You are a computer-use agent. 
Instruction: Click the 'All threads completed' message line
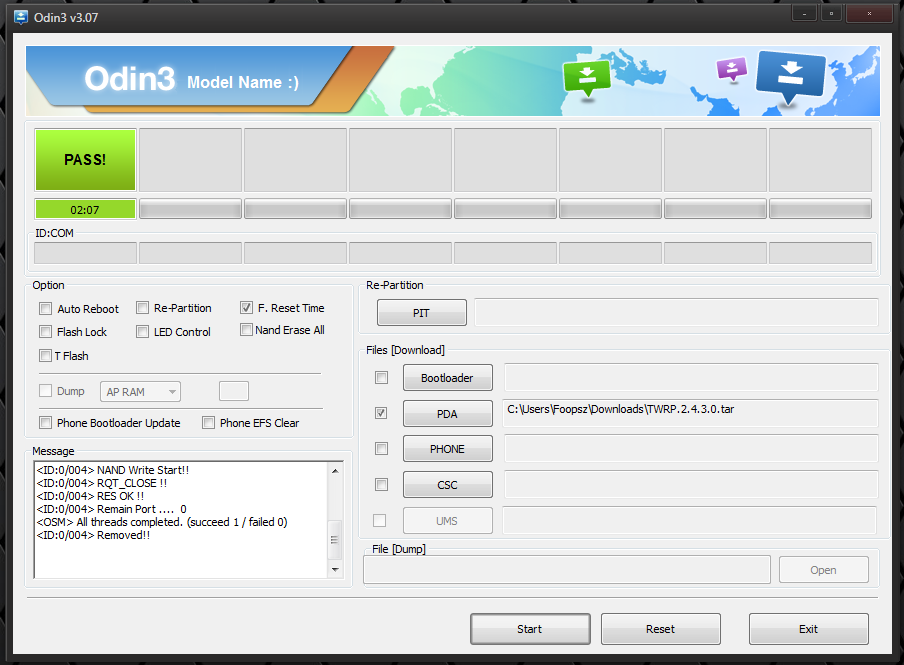click(162, 522)
